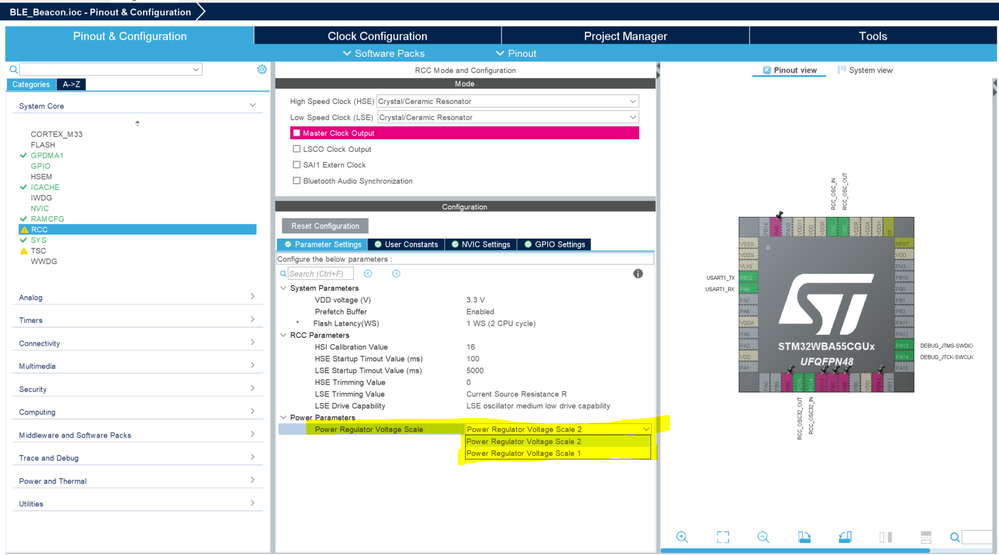Click pin search field in pinout view
The height and width of the screenshot is (555, 999).
[x=977, y=537]
